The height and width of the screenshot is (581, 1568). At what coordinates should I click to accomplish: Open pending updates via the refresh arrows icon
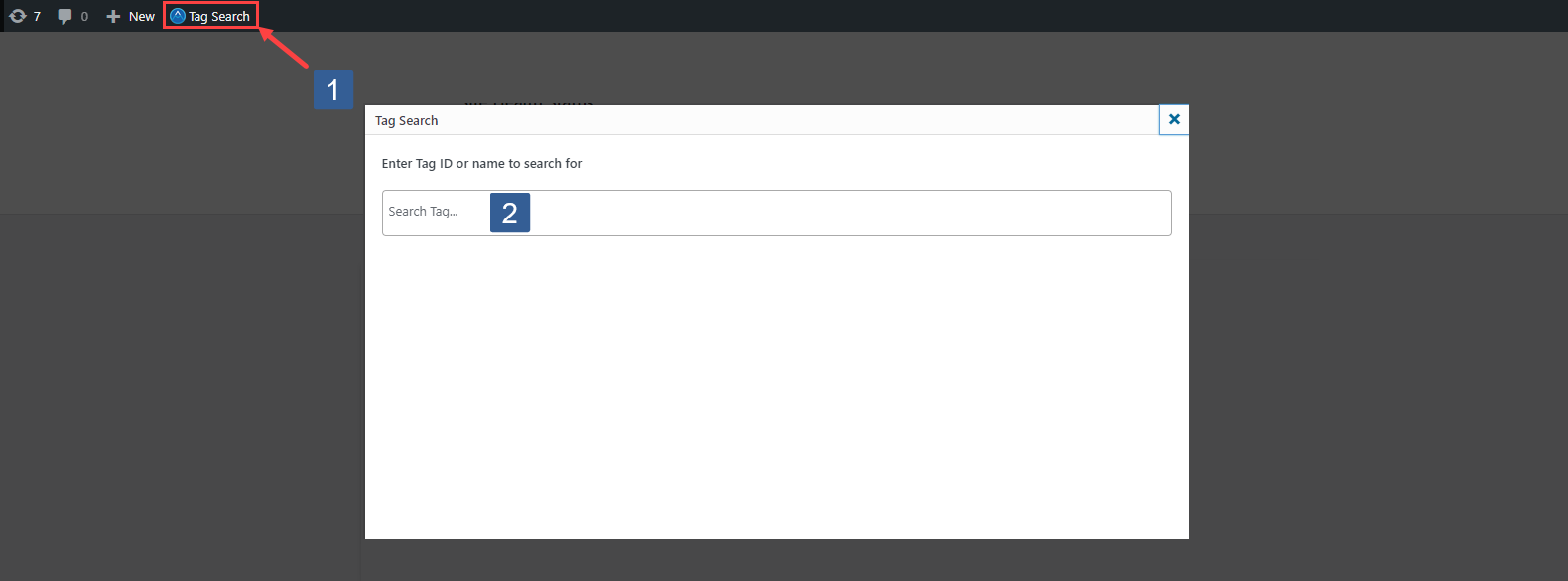coord(15,15)
